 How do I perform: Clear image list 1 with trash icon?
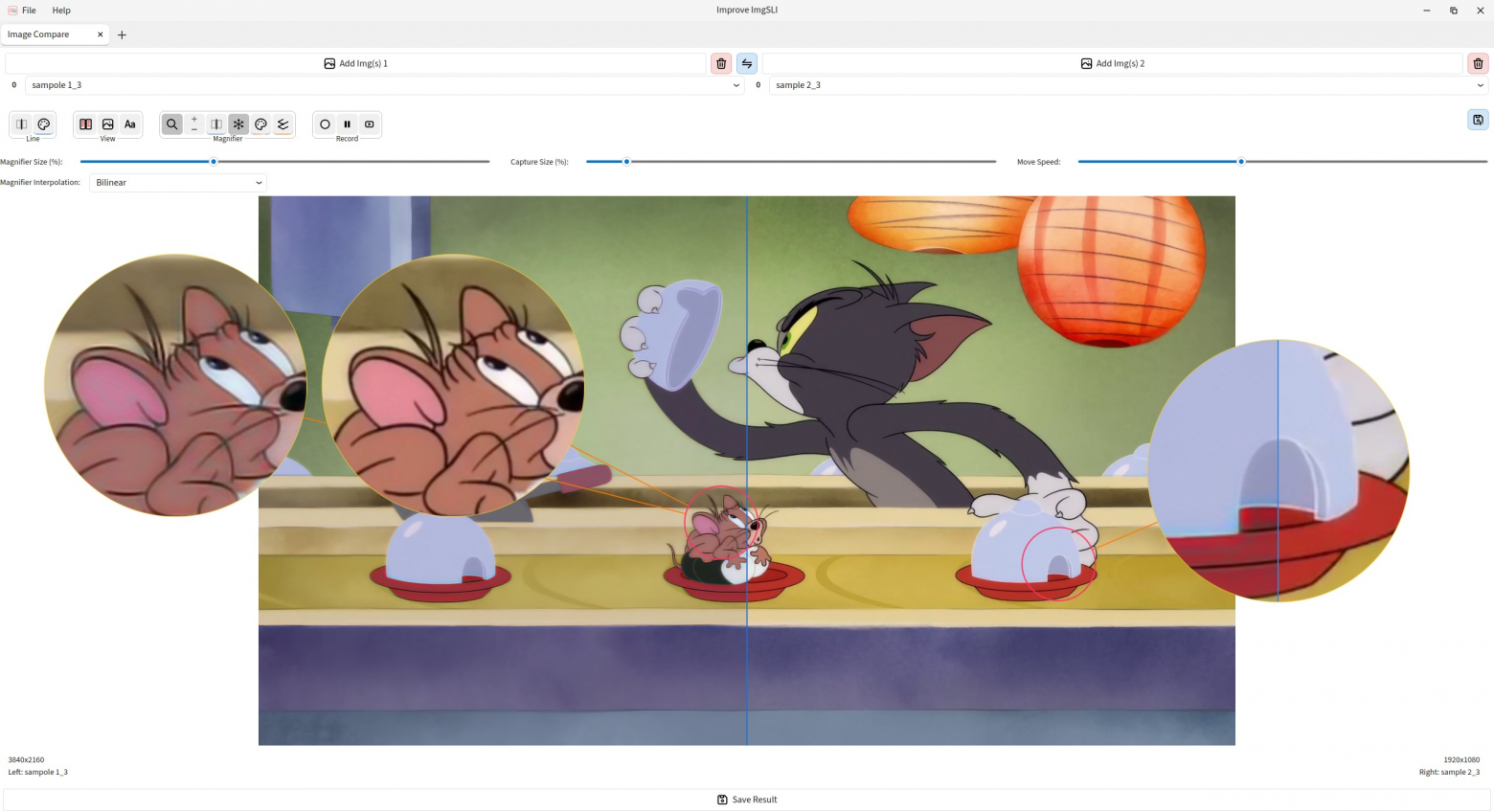click(721, 63)
